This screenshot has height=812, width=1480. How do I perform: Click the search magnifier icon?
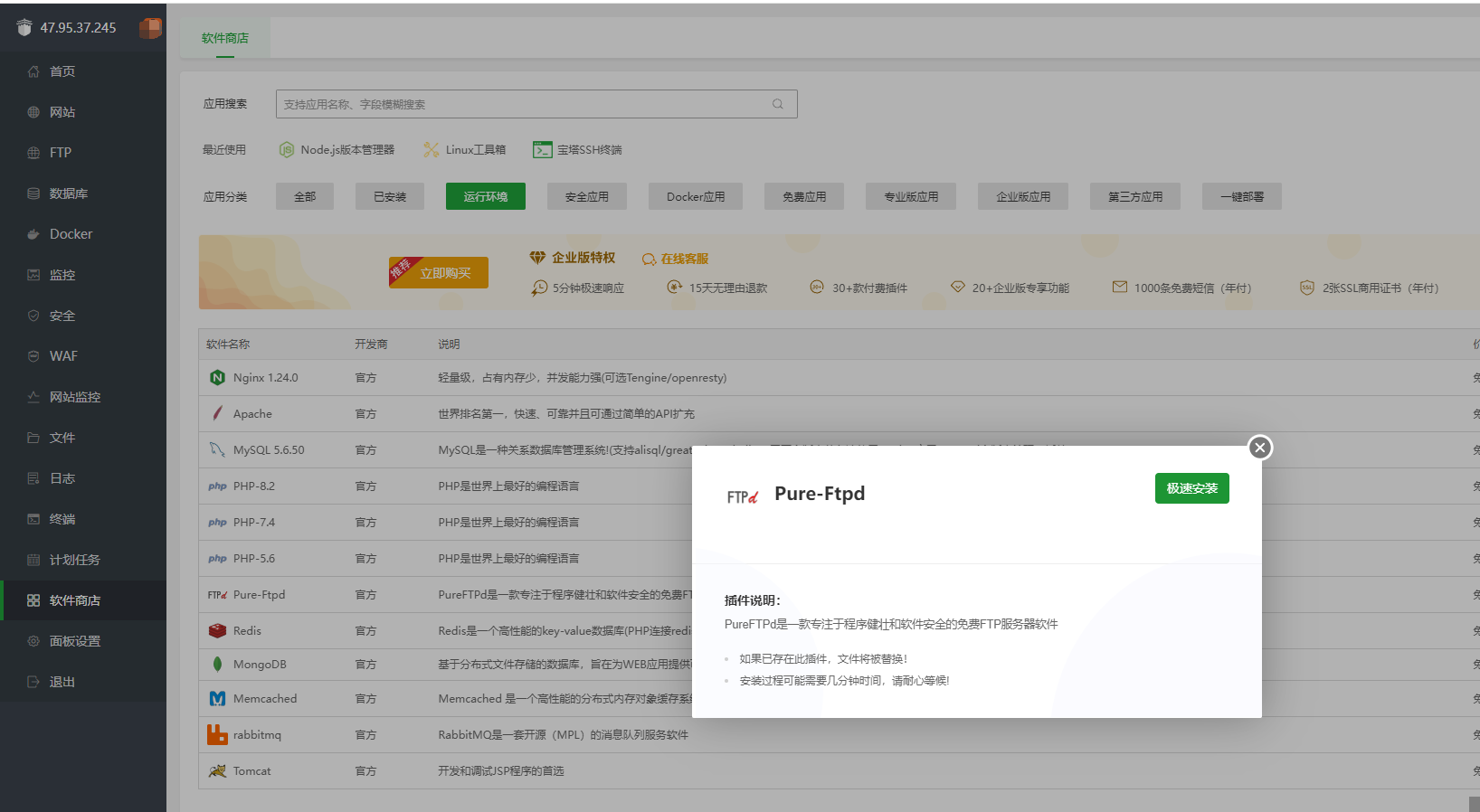(777, 104)
